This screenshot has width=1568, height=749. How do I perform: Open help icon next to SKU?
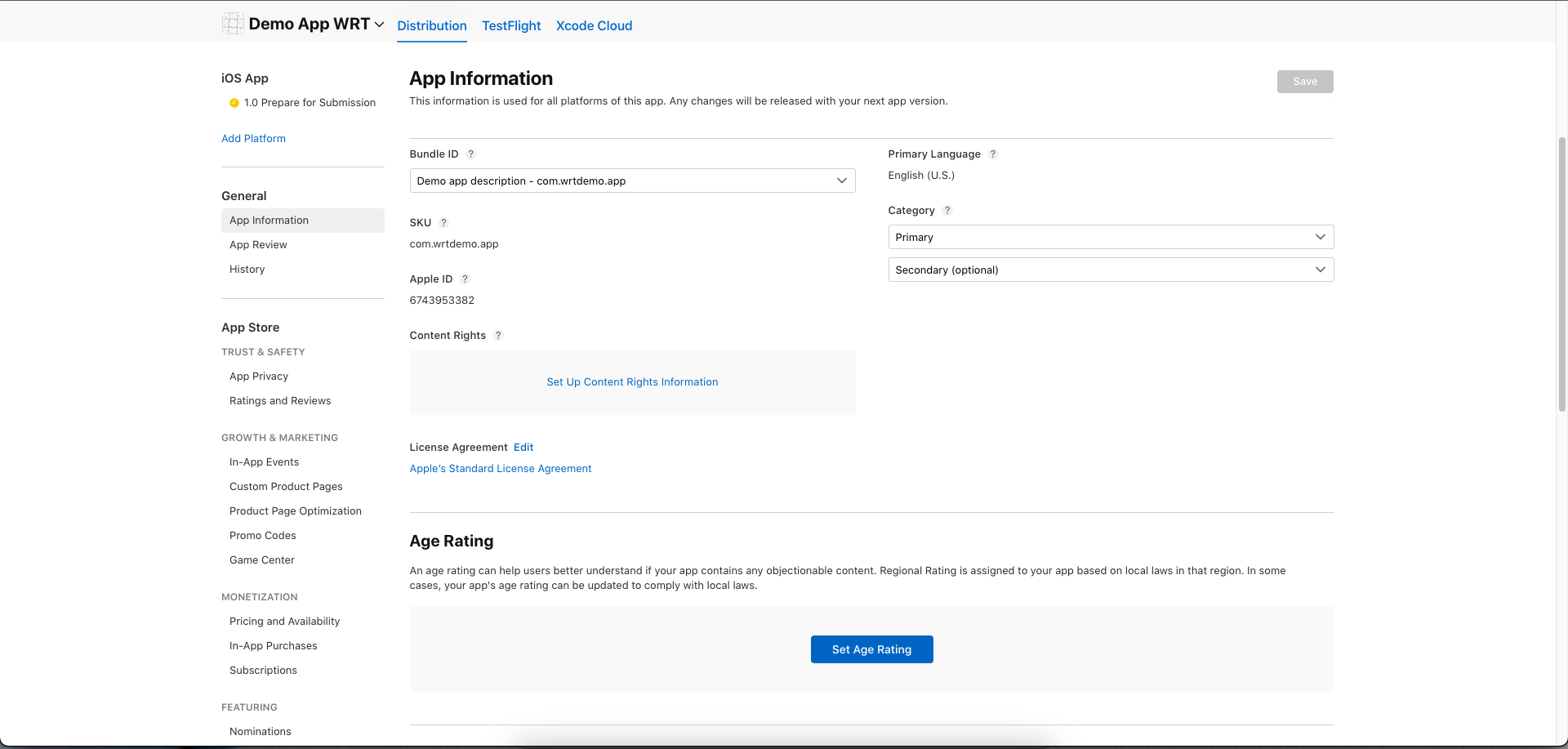[x=444, y=223]
